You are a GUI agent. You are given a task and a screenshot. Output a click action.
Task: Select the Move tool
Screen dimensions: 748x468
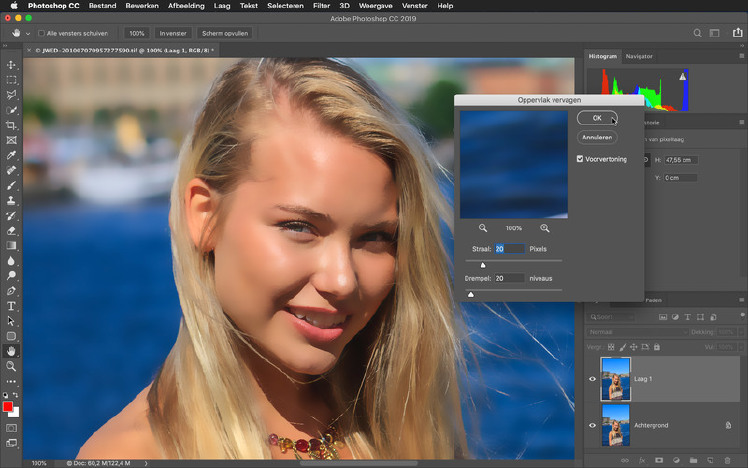11,64
